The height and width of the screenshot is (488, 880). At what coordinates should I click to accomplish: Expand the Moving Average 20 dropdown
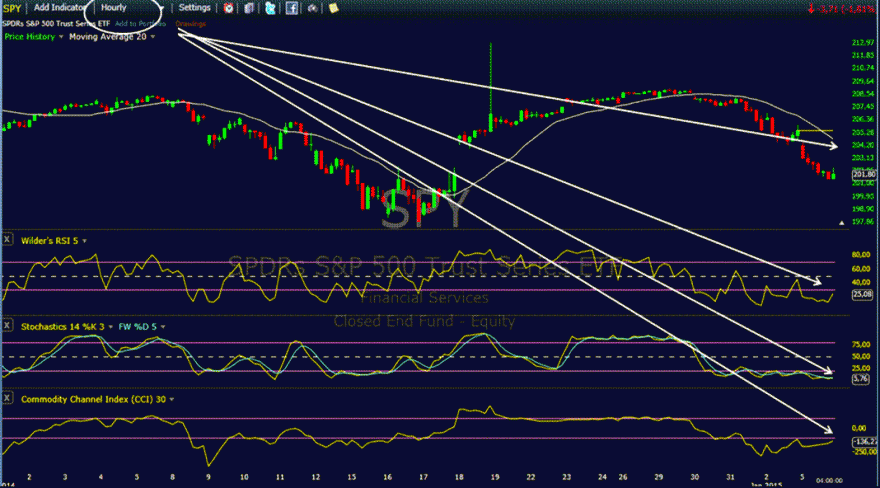153,37
